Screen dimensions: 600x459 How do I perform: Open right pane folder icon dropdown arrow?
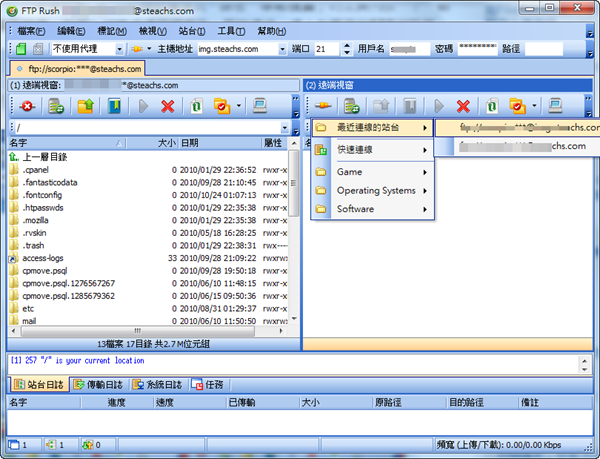tap(534, 106)
